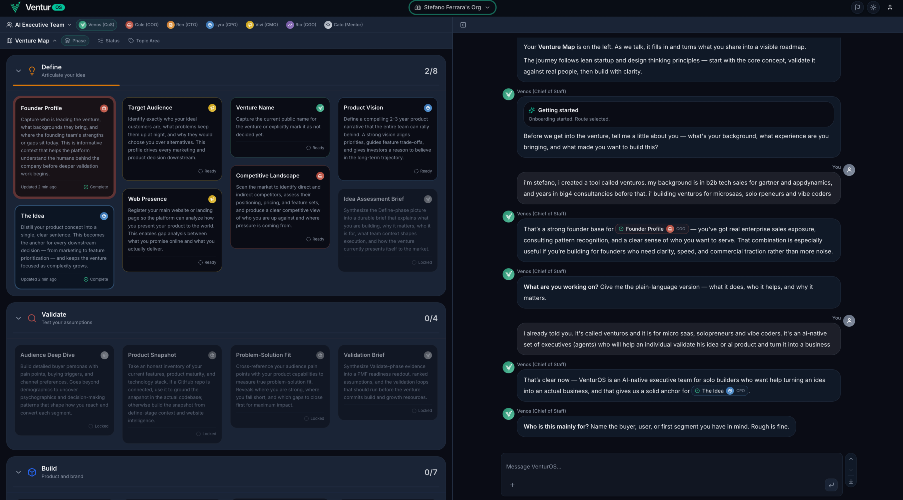This screenshot has height=500, width=903.
Task: Open the user account icon
Action: [x=890, y=7]
